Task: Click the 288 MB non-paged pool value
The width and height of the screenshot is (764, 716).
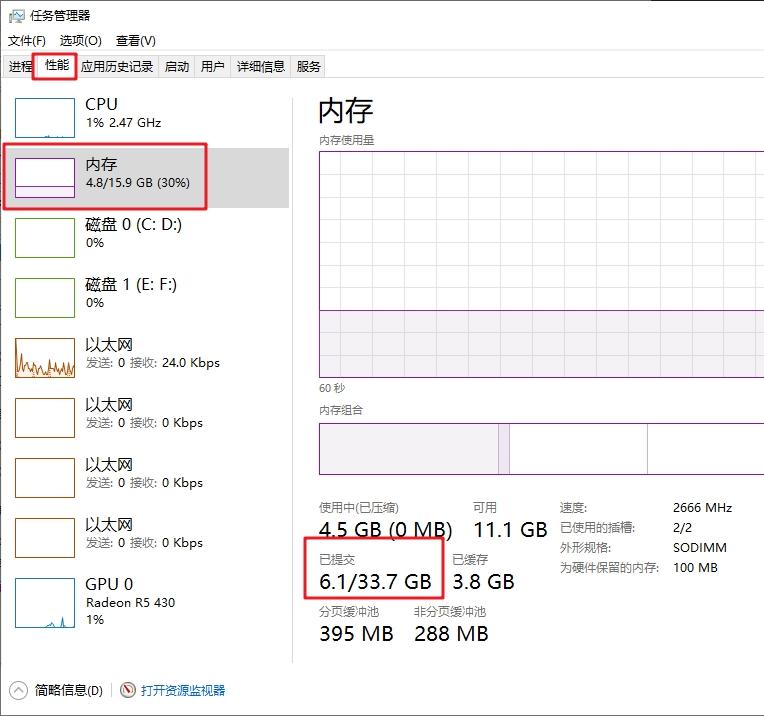Action: click(451, 634)
